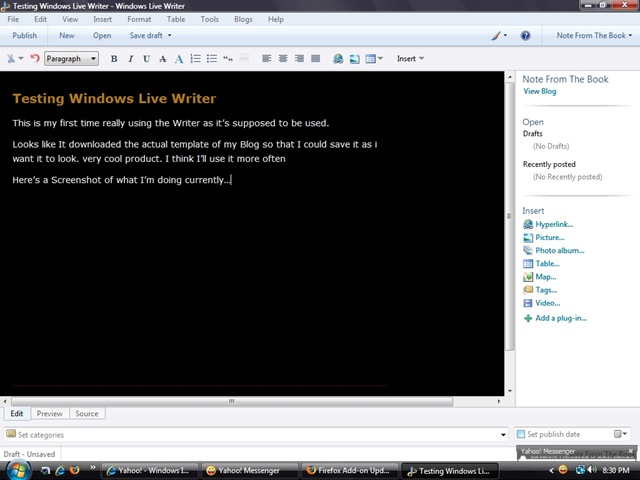
Task: Click the Undo toolbar icon
Action: 35,58
